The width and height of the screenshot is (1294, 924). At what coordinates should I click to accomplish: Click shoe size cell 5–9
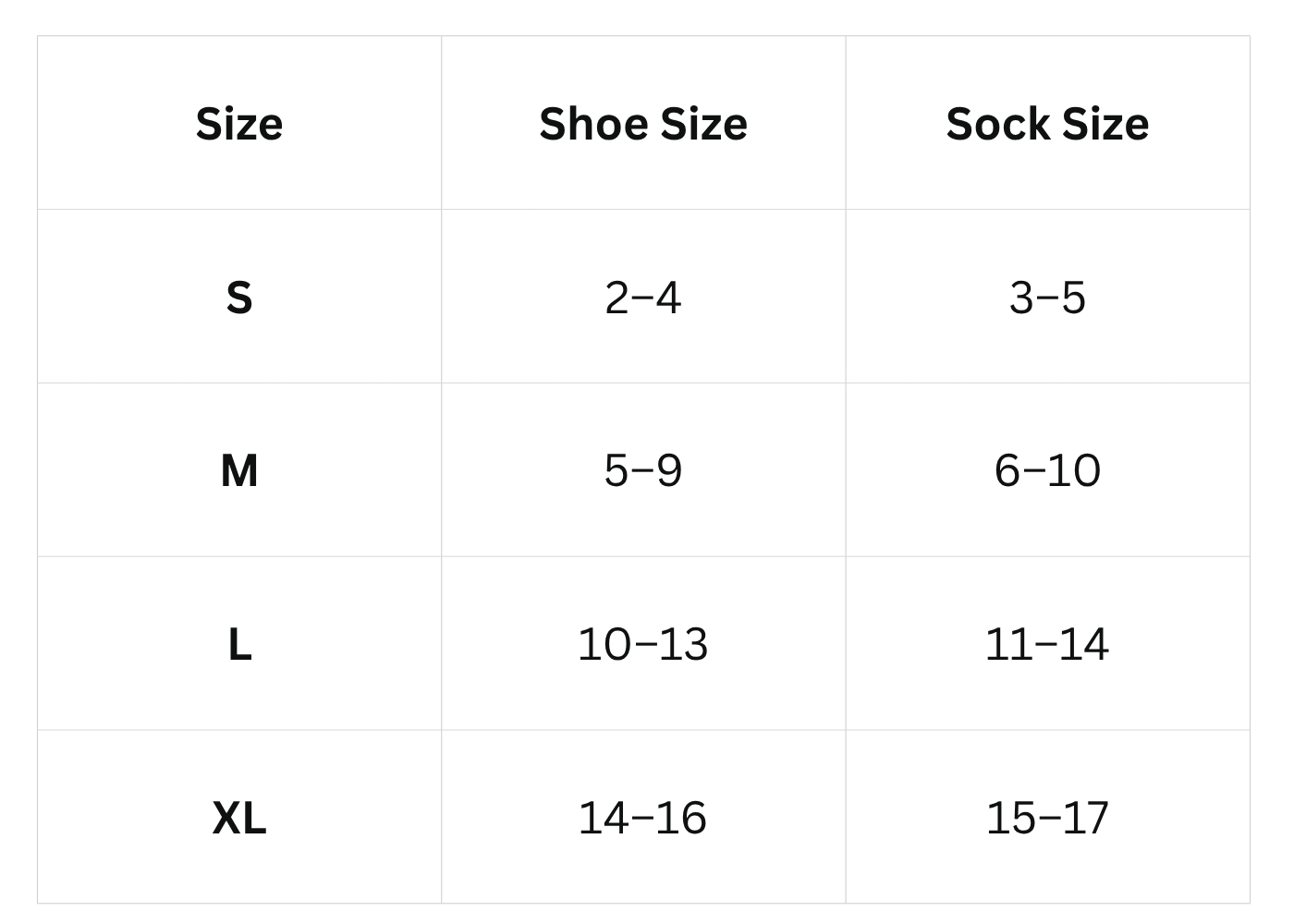[x=643, y=470]
